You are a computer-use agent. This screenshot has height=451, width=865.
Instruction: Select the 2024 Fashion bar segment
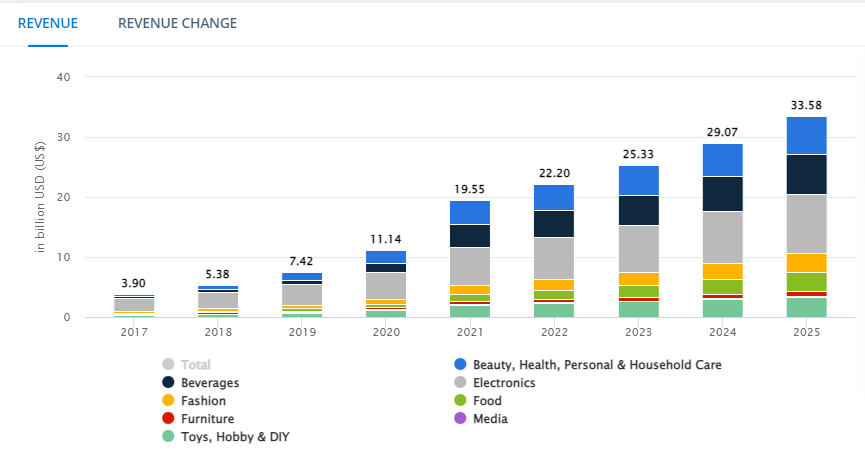coord(723,271)
